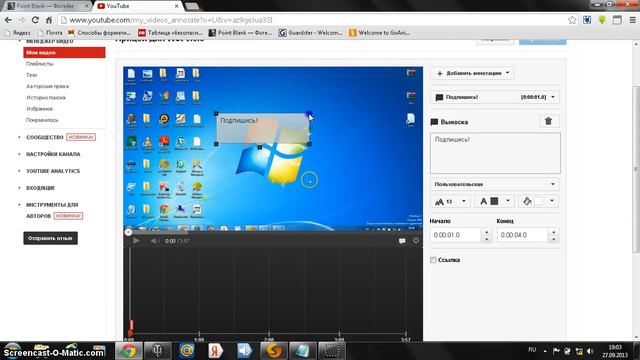
Task: Click the video progress scrubber handle
Action: pyautogui.click(x=128, y=232)
